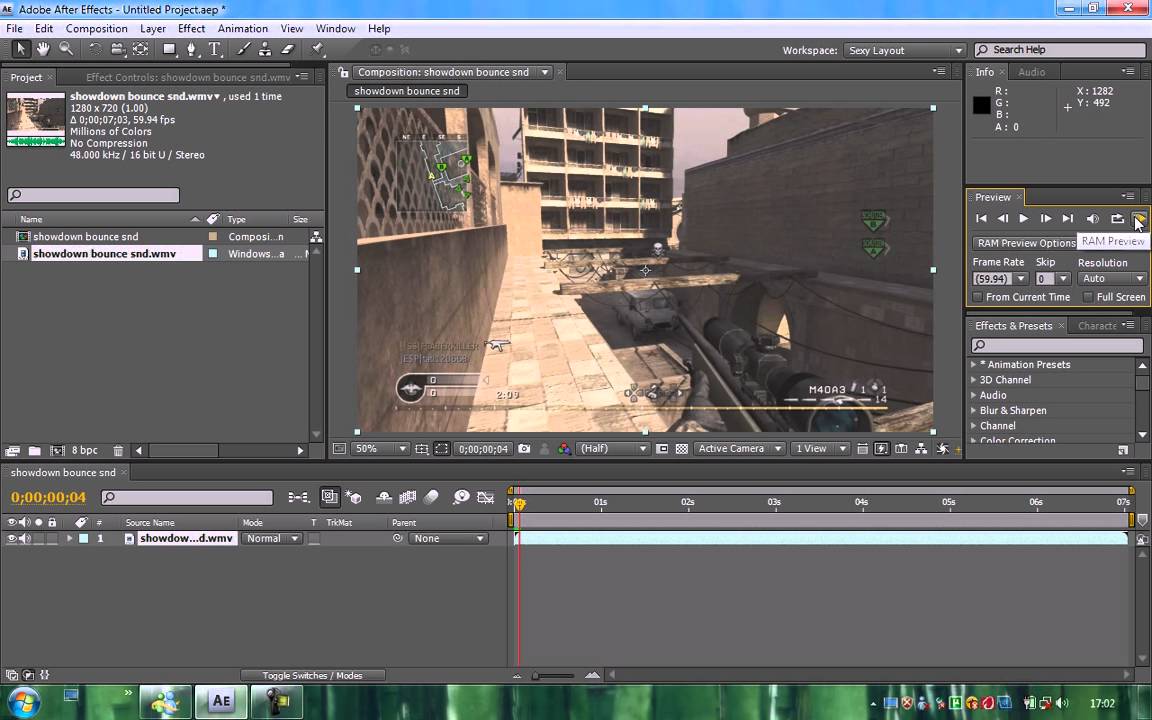Open layer blending mode Normal dropdown
Screen dimensions: 1152x720
click(x=273, y=539)
